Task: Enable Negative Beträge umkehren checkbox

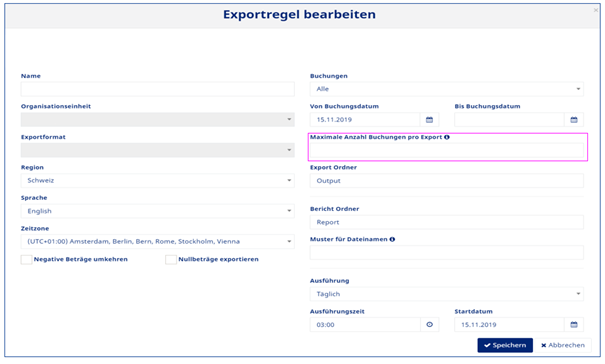Action: tap(26, 259)
